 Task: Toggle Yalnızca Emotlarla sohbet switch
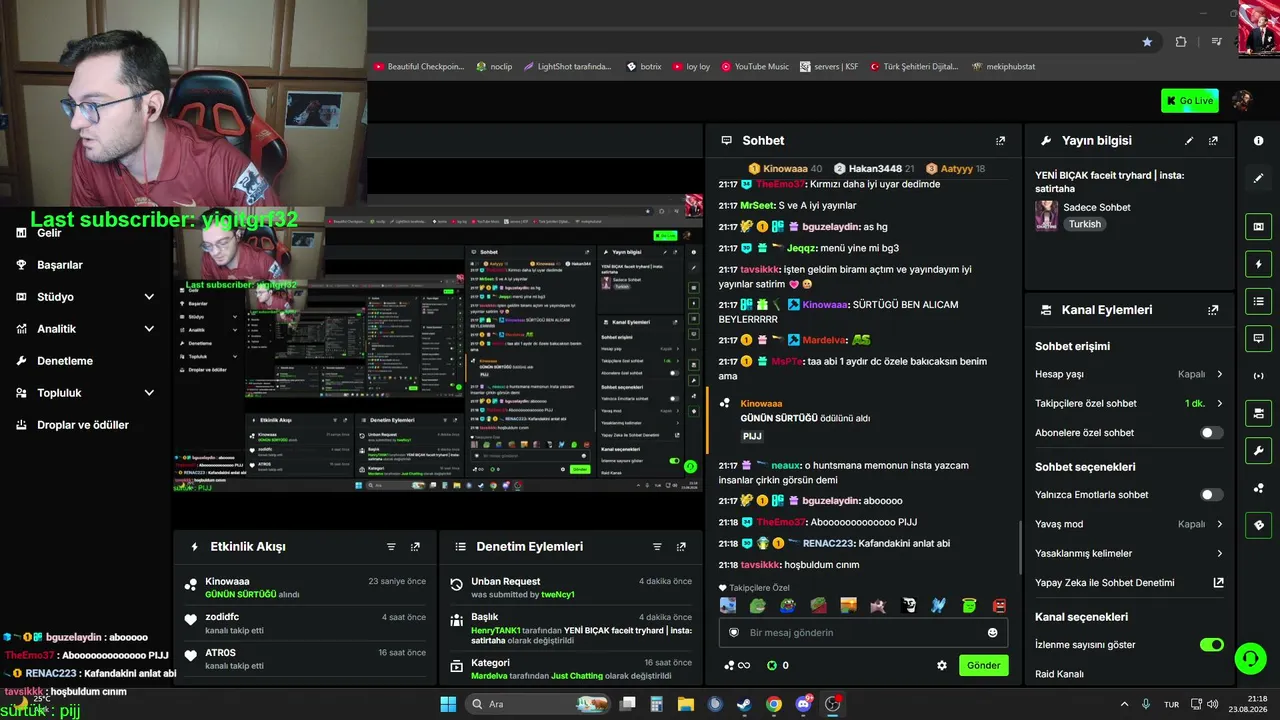(x=1211, y=495)
